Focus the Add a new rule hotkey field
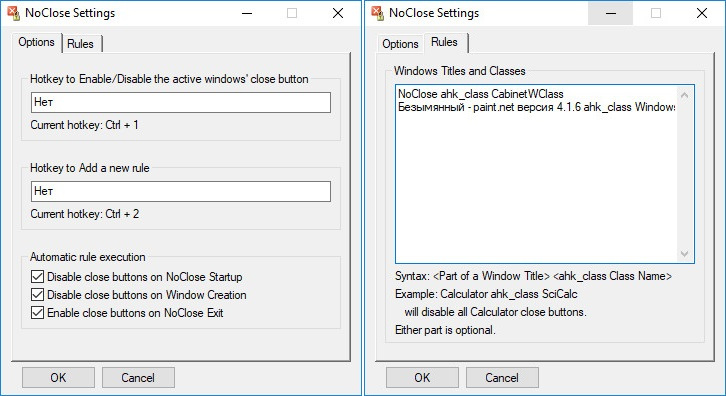Viewport: 726px width, 396px height. tap(181, 191)
